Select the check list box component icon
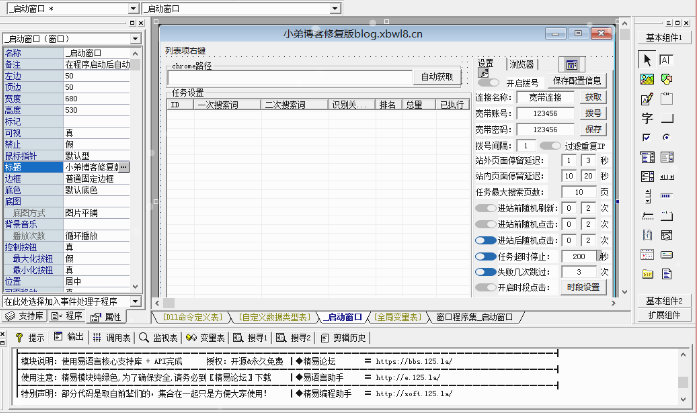Image resolution: width=697 pixels, height=413 pixels. point(647,176)
